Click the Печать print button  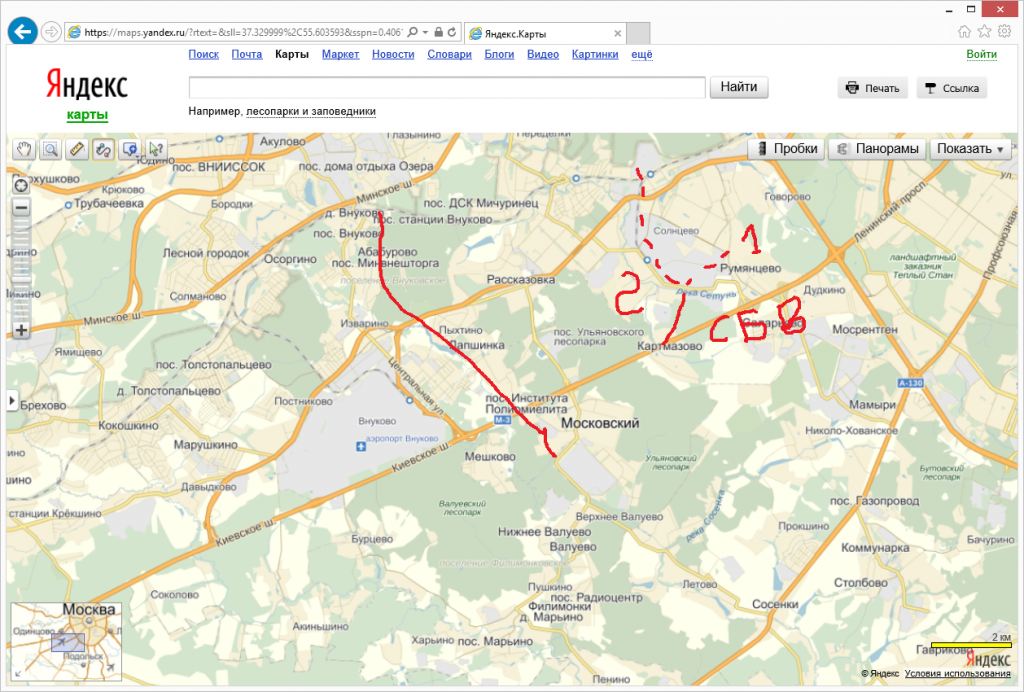(x=872, y=88)
